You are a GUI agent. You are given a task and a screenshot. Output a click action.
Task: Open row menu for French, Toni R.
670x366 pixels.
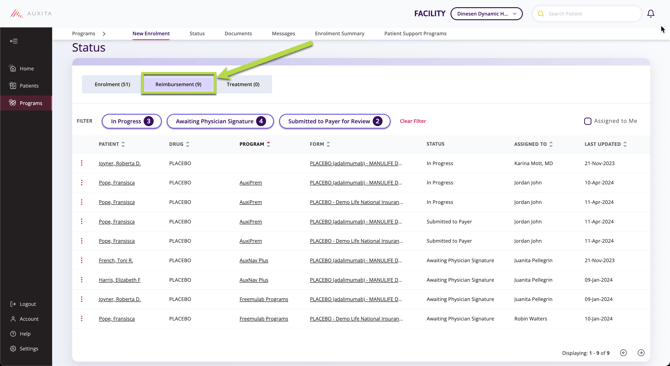(x=82, y=261)
